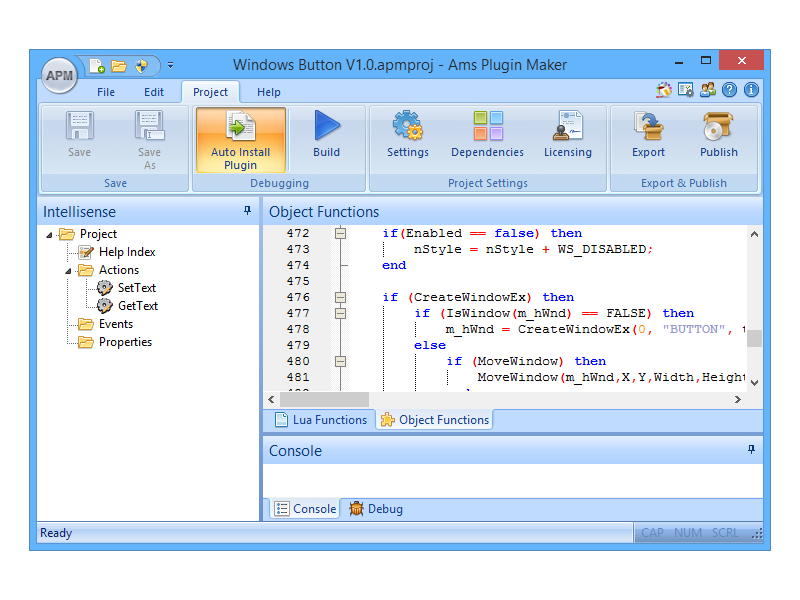Click the users icon in top right
Viewport: 800px width, 600px height.
coord(708,90)
